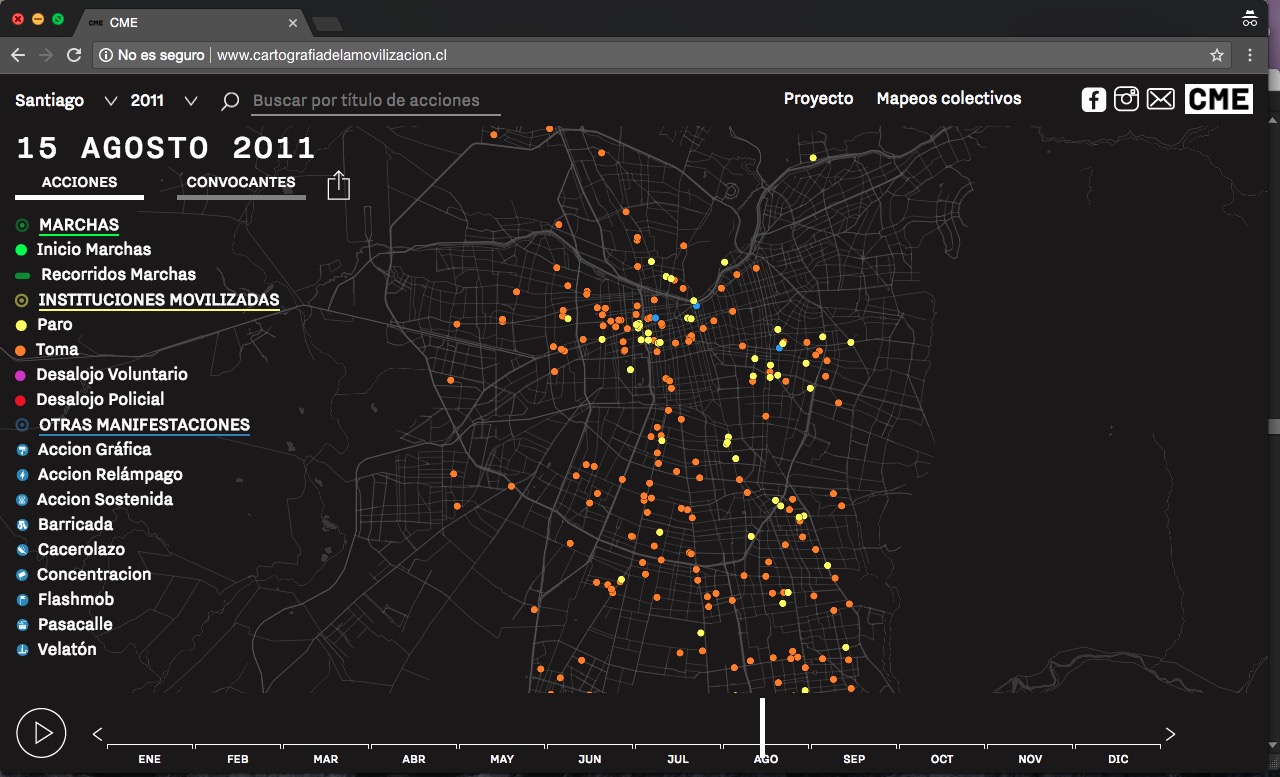Click the Concentracion icon
Viewport: 1280px width, 777px height.
coord(22,575)
